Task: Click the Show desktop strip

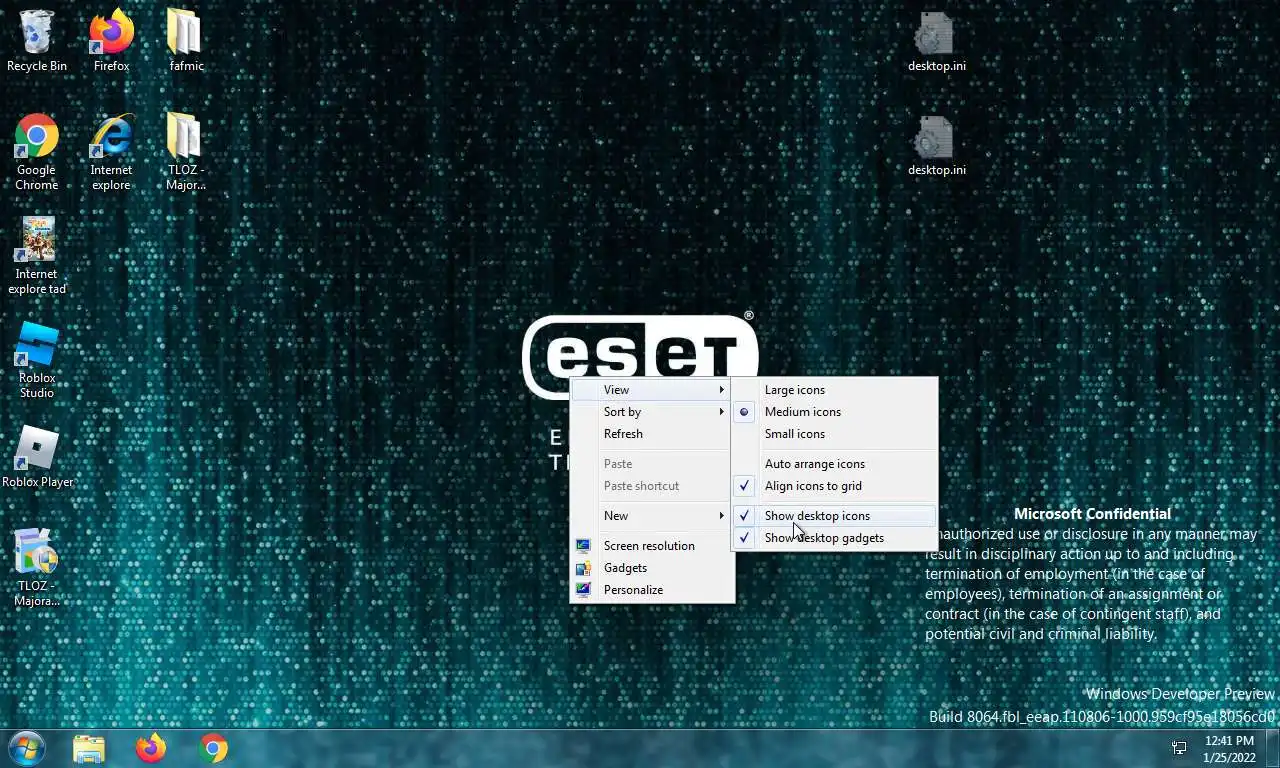Action: pos(1272,748)
